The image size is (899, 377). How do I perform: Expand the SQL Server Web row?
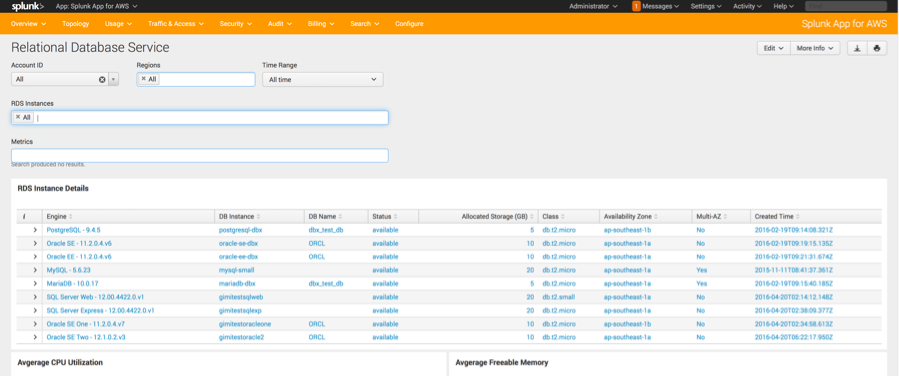(x=35, y=297)
